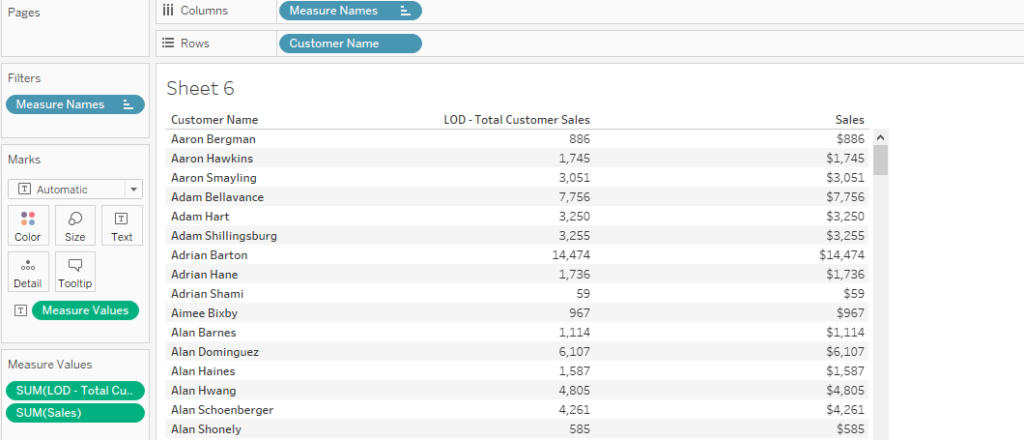
Task: Click the SUM(LOD - Total Cu.. pill
Action: [75, 390]
